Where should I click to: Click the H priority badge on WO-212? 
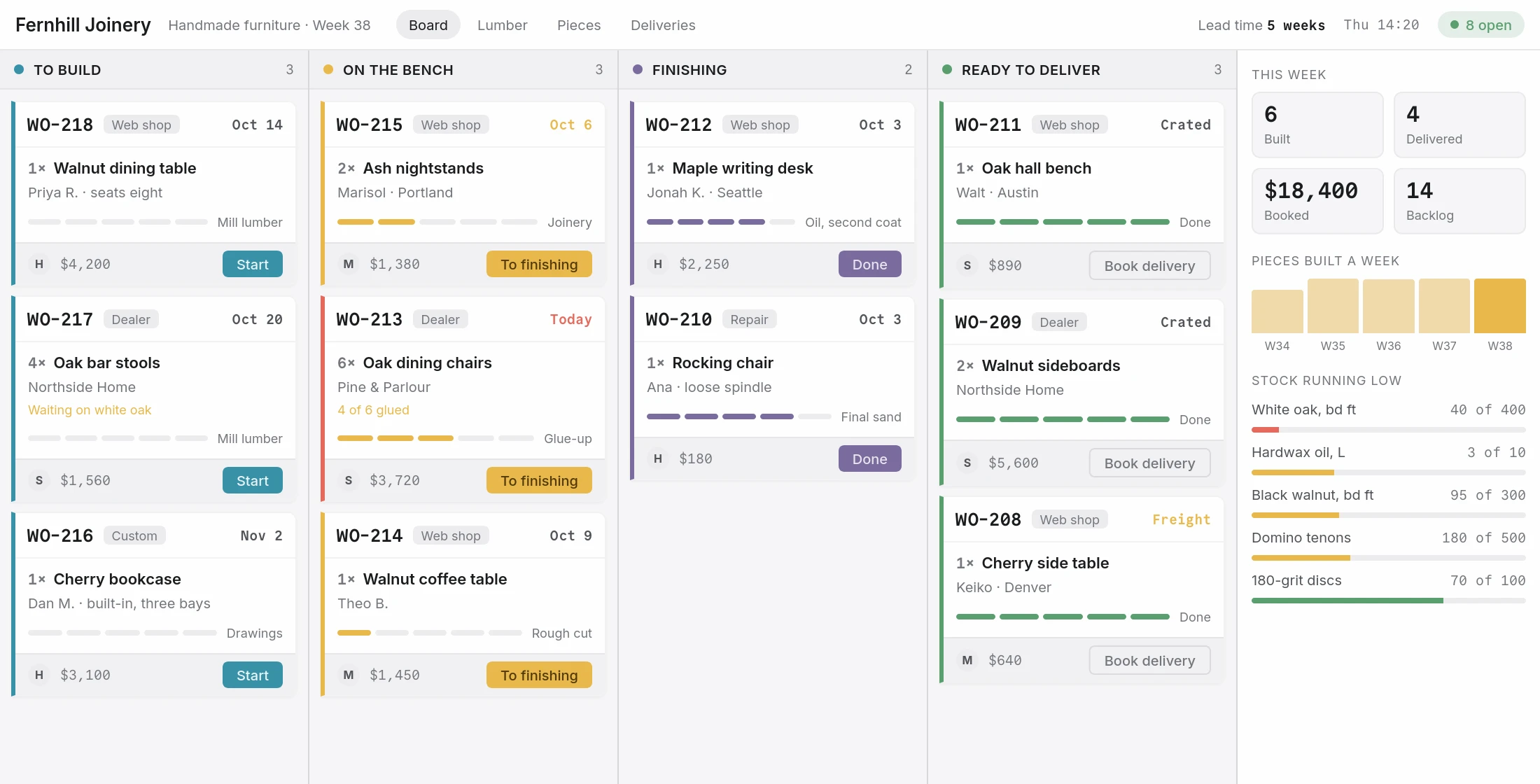click(658, 264)
